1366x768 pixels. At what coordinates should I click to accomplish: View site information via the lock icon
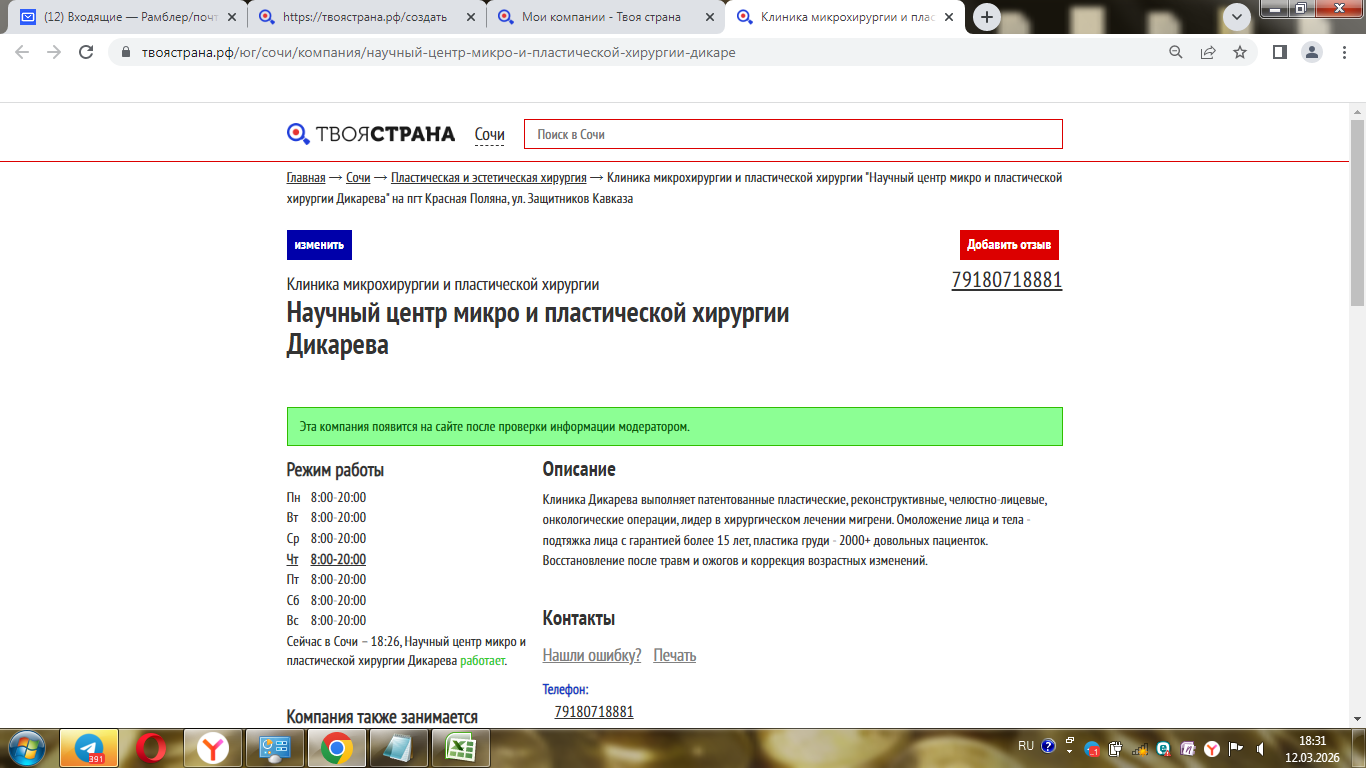click(126, 52)
